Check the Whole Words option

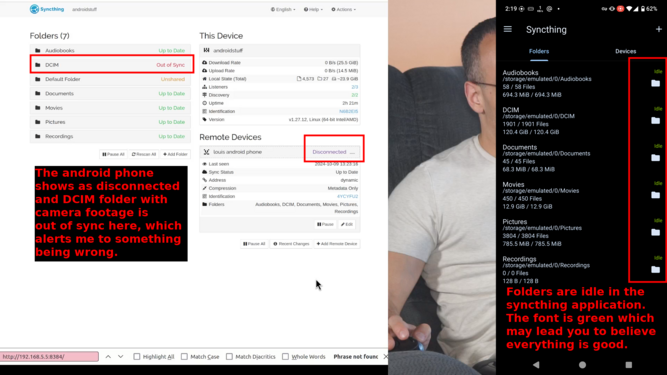[285, 356]
